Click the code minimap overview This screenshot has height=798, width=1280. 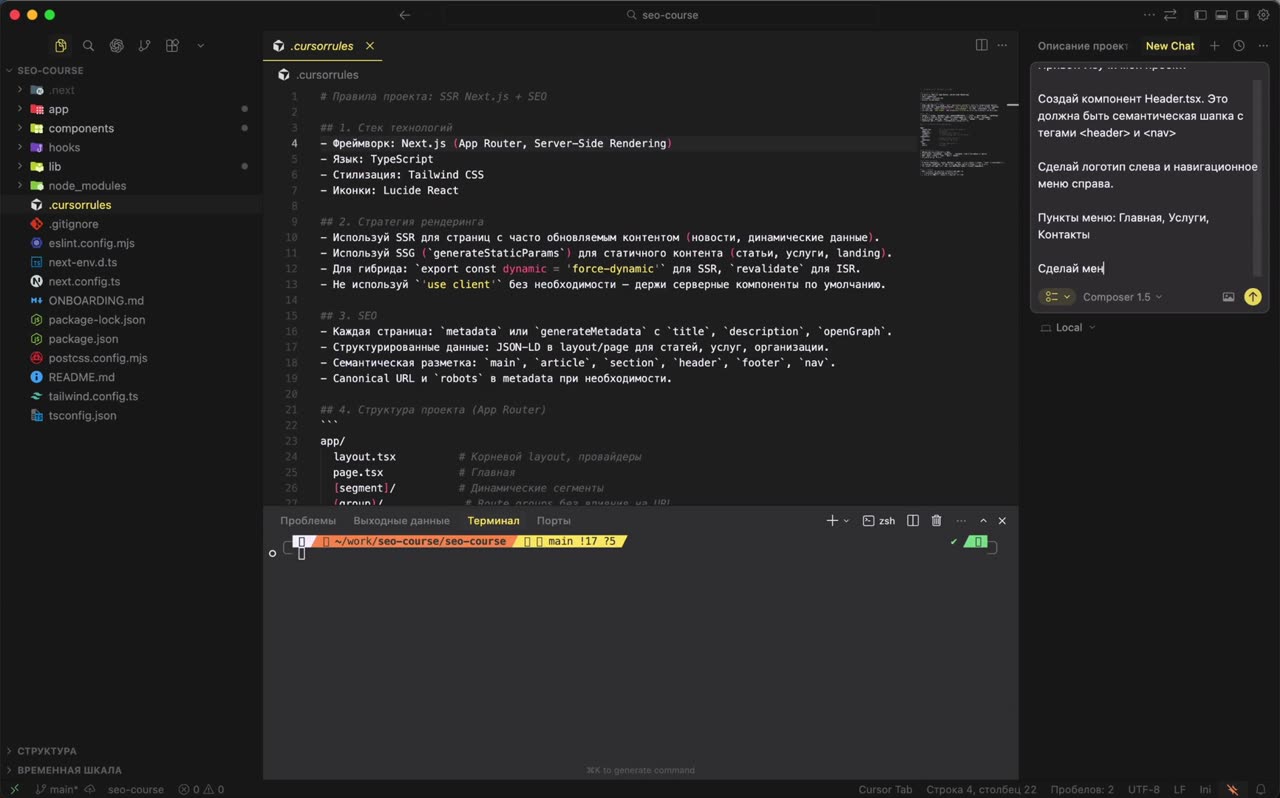click(x=963, y=133)
